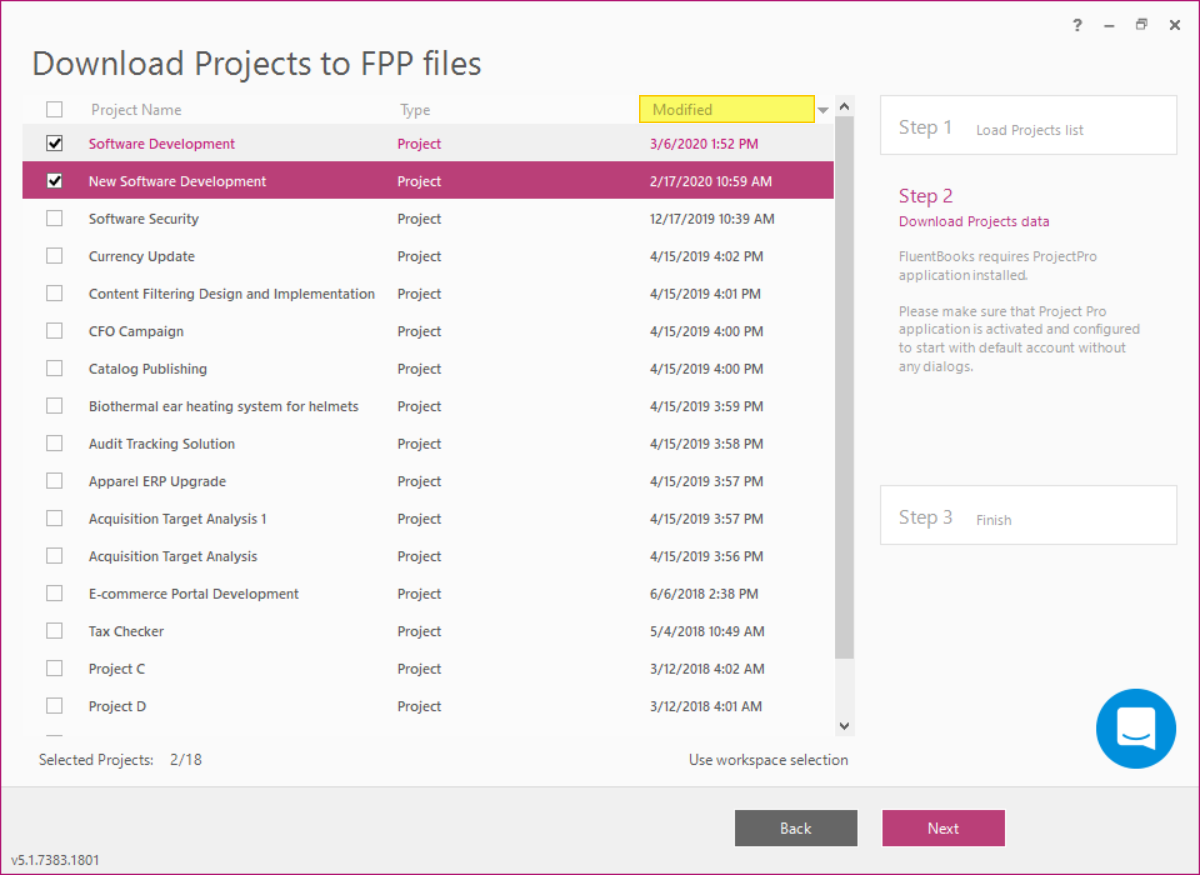The height and width of the screenshot is (875, 1200).
Task: Sort by the Modified column header
Action: tap(727, 109)
